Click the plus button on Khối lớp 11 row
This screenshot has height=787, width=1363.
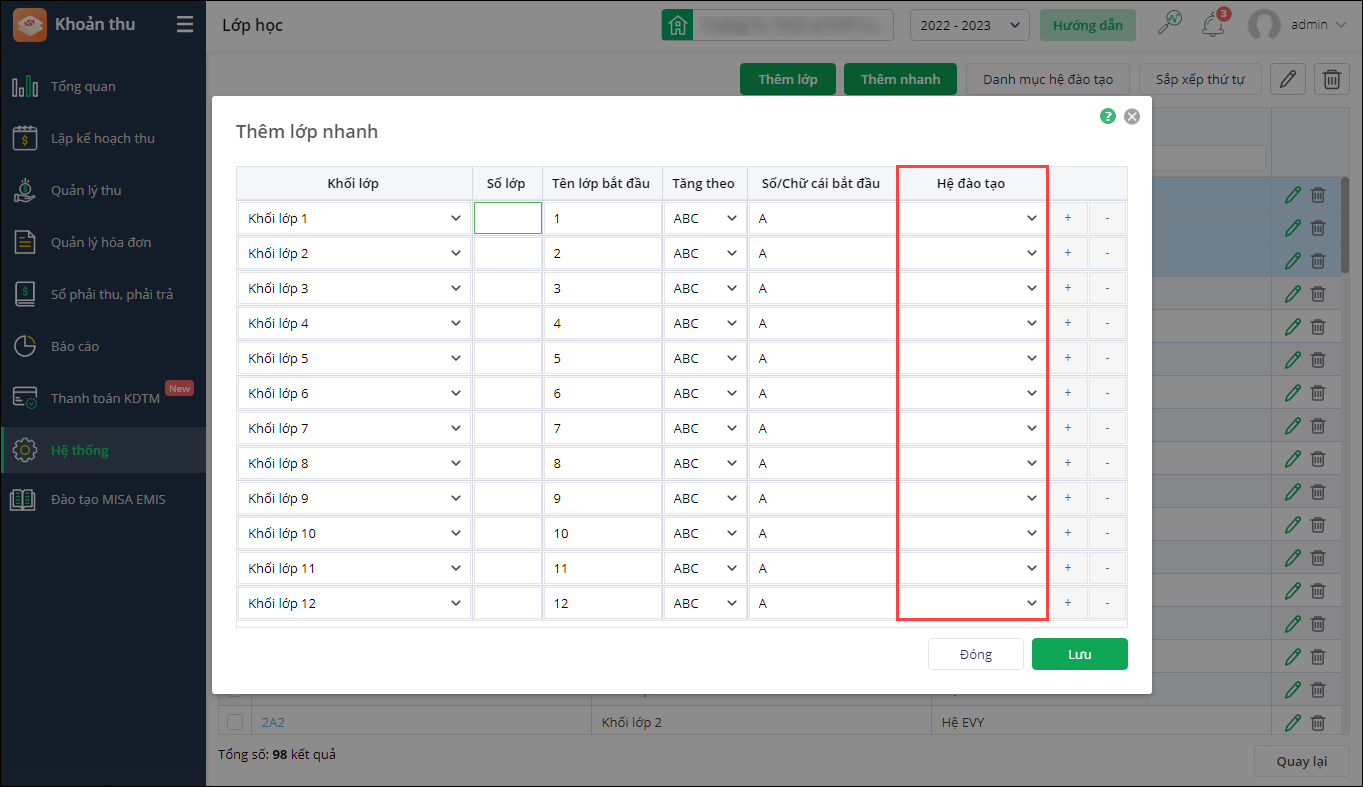(x=1068, y=568)
